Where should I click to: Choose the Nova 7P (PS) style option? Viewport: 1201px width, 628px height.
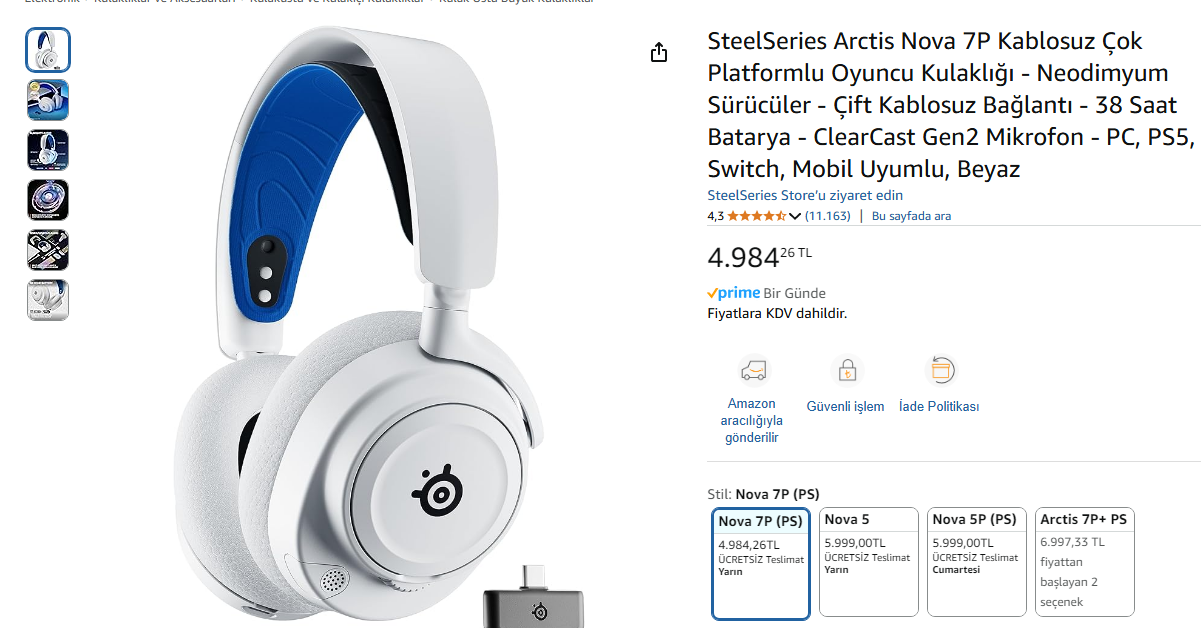[x=761, y=564]
